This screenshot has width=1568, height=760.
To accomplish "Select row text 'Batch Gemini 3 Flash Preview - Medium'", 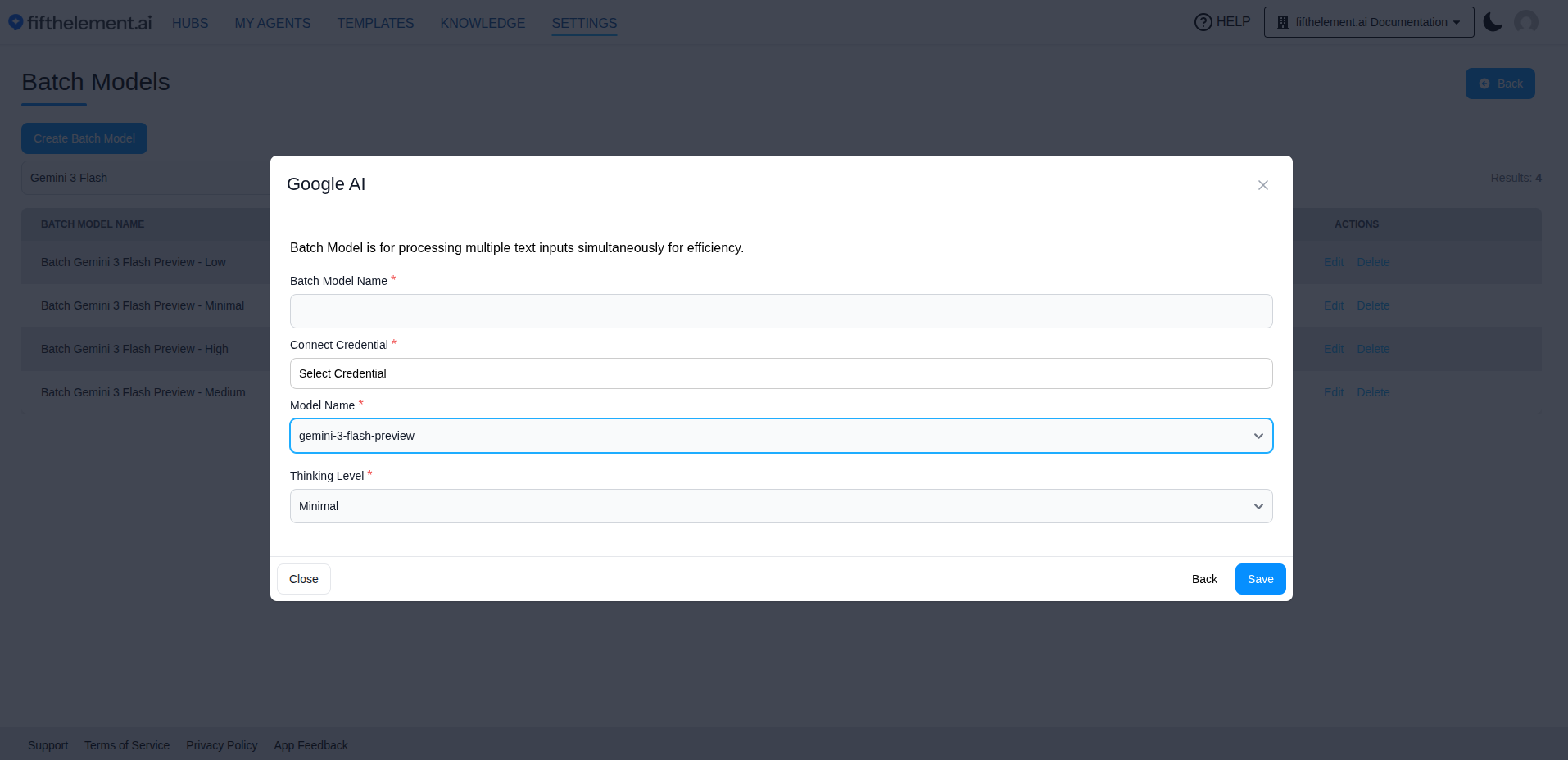I will click(x=143, y=392).
